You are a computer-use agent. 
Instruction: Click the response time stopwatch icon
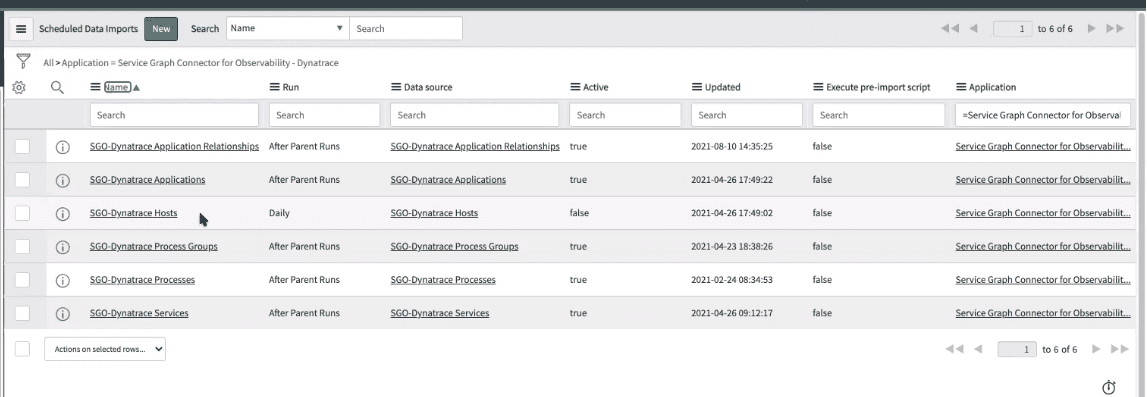[1109, 387]
